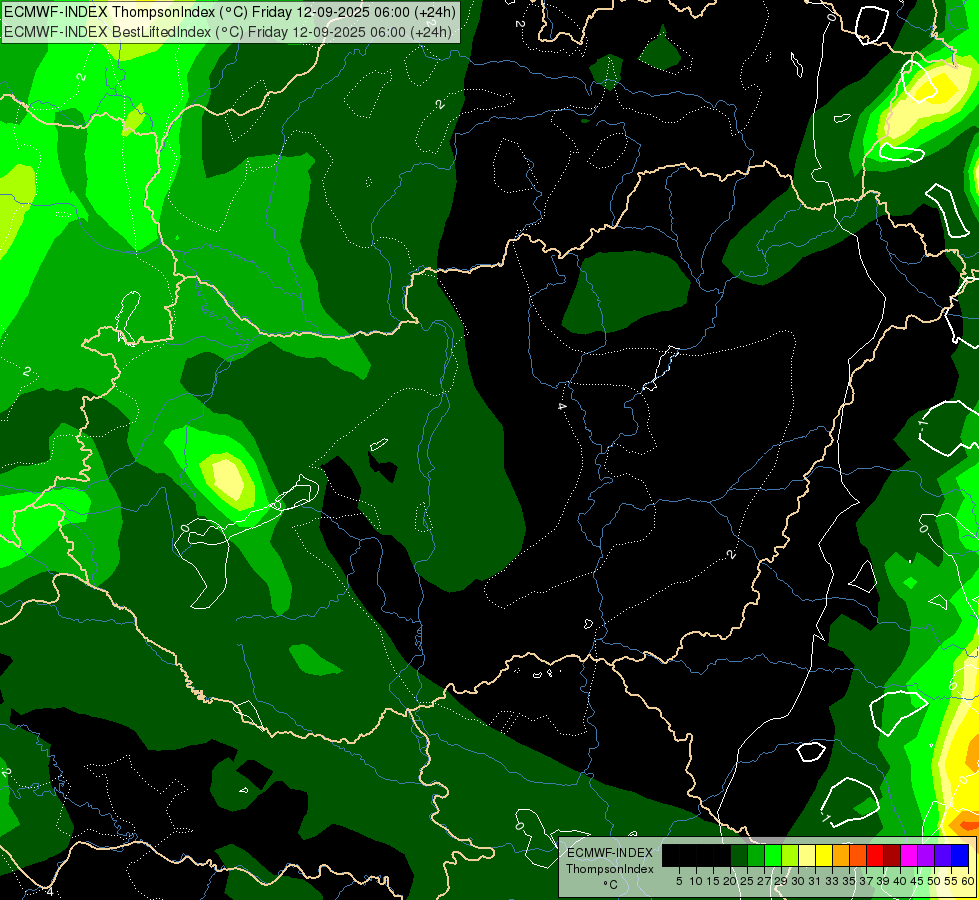Select the blue 55–60 legend swatch
The height and width of the screenshot is (900, 979).
click(x=960, y=855)
